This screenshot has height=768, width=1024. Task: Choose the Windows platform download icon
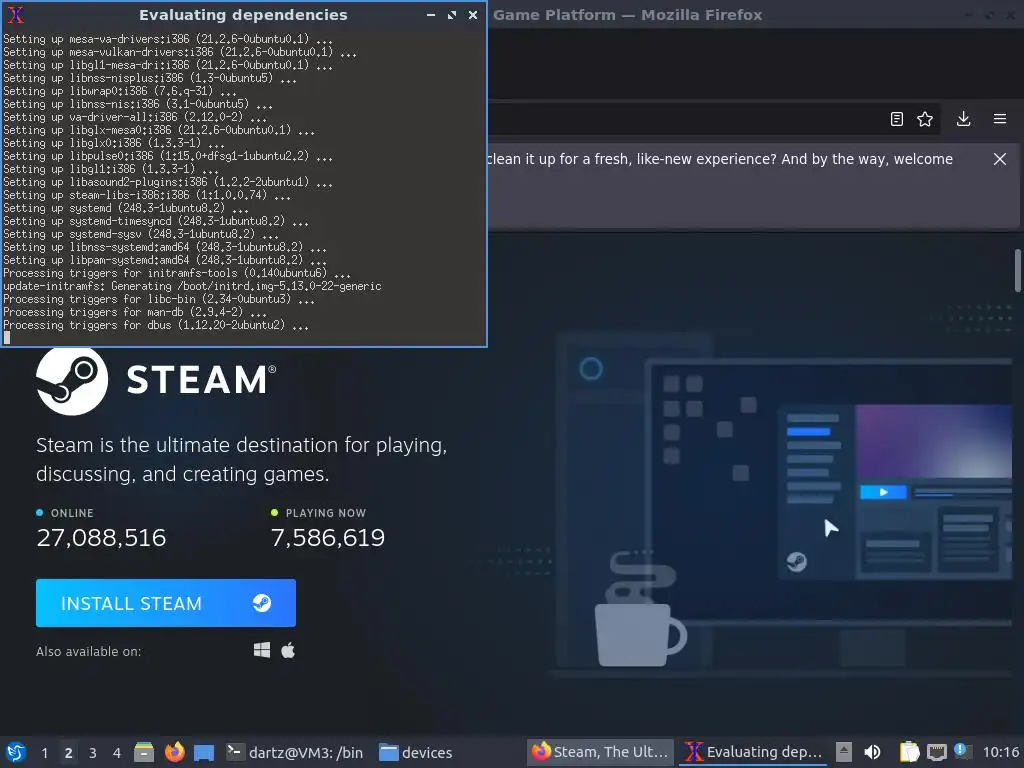click(x=262, y=650)
